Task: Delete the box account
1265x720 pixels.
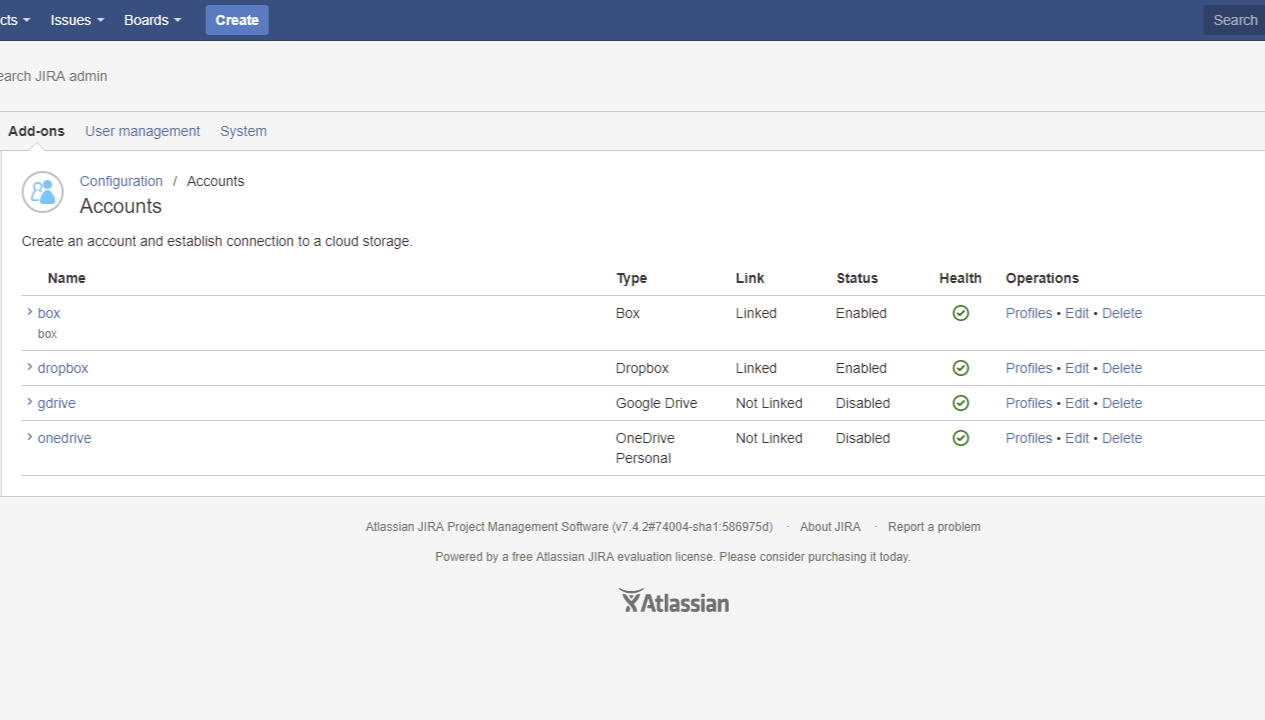Action: click(x=1122, y=313)
